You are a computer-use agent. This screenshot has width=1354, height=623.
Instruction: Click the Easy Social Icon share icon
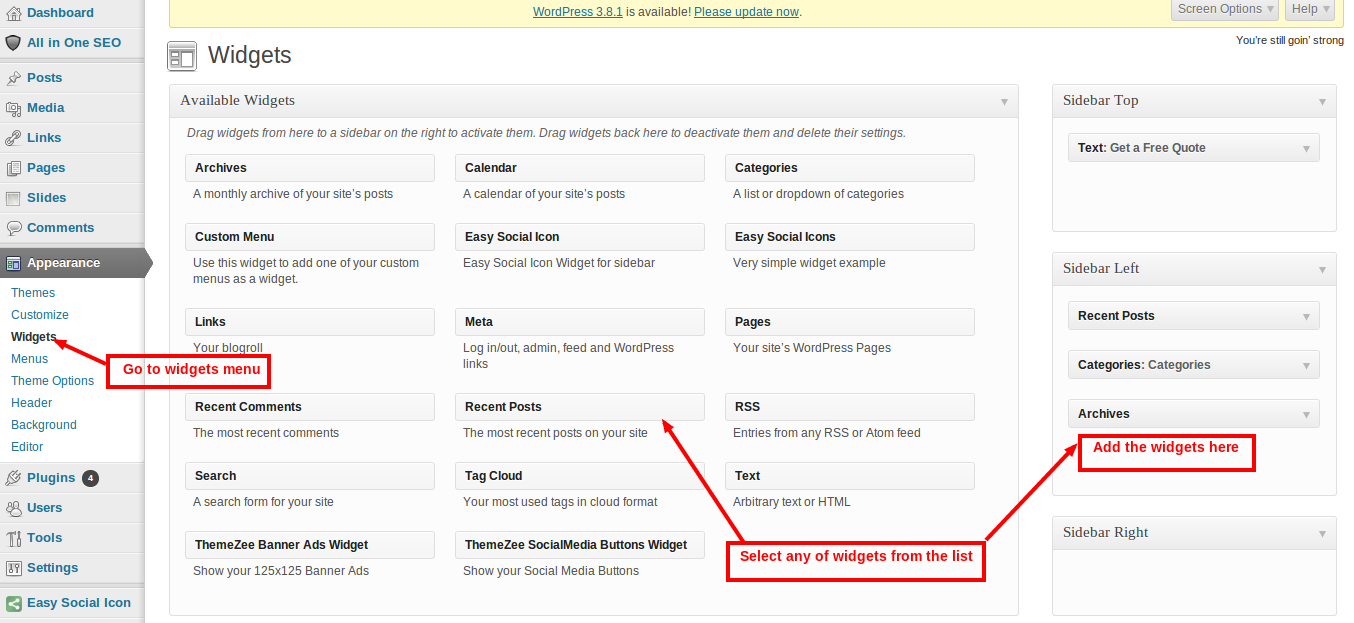13,603
